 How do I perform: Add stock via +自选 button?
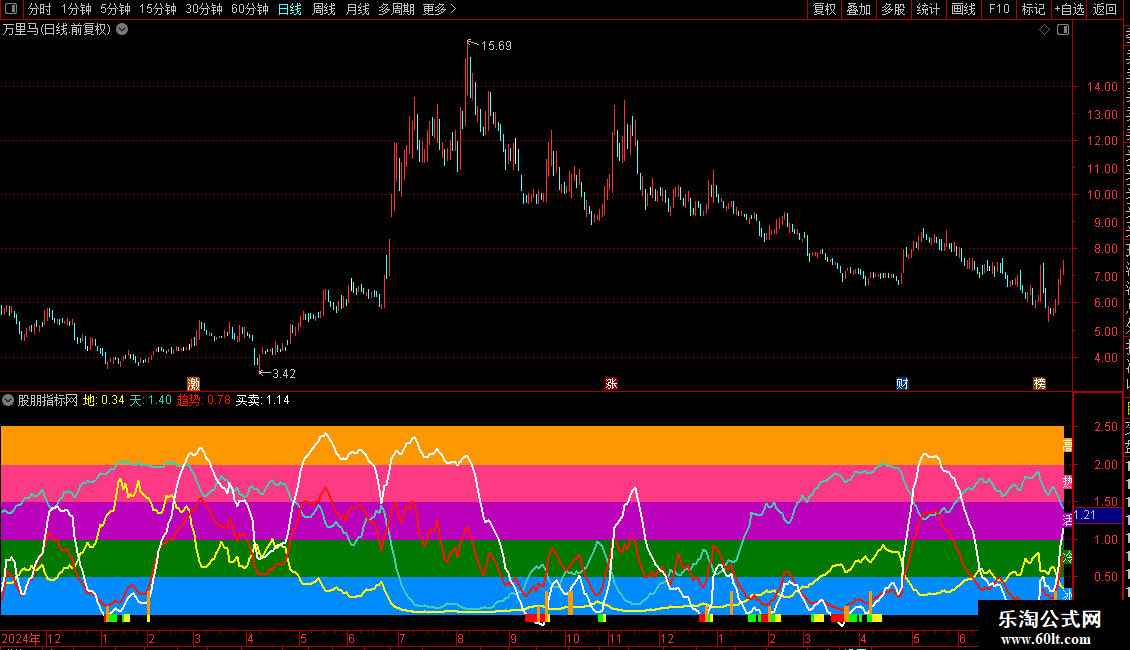tap(1069, 9)
